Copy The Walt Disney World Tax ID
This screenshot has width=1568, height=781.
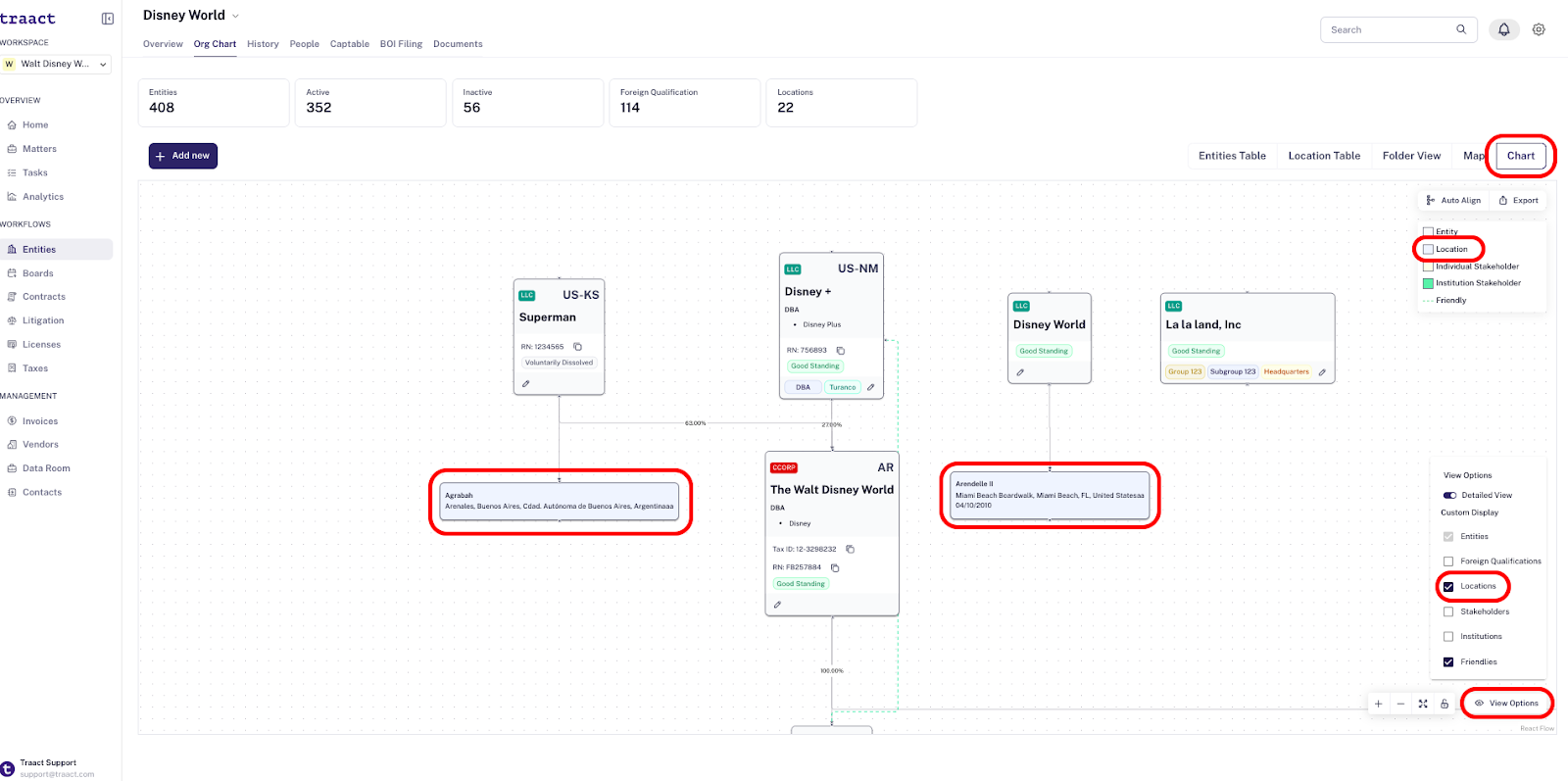point(850,549)
